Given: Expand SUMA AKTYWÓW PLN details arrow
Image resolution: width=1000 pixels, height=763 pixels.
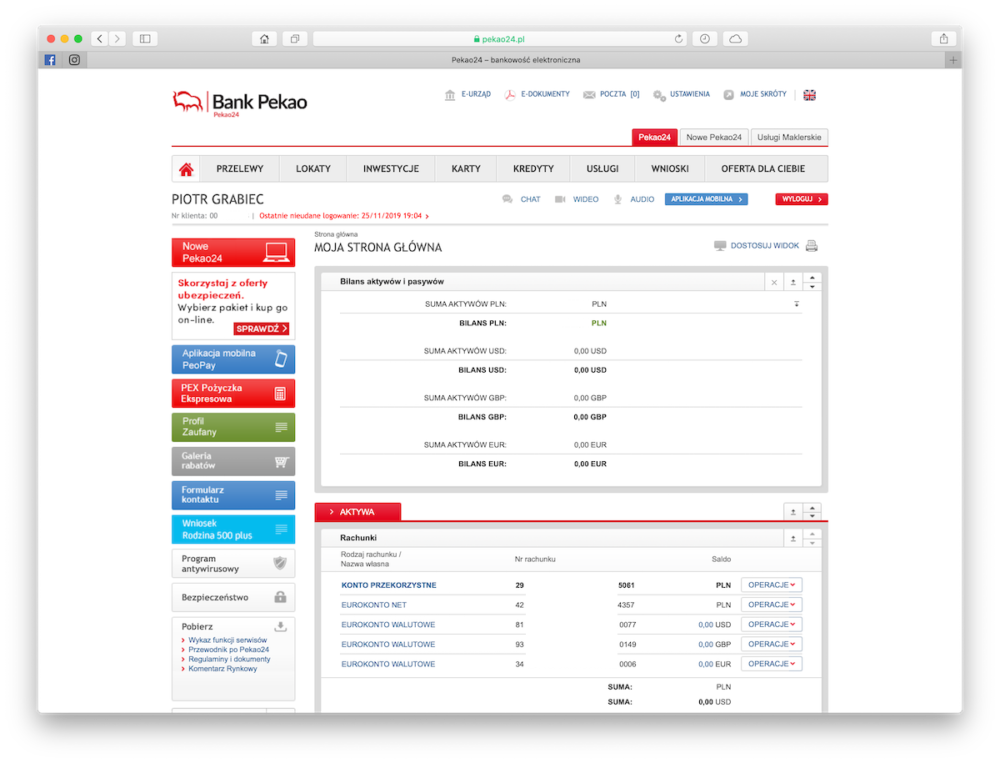Looking at the screenshot, I should pos(797,304).
